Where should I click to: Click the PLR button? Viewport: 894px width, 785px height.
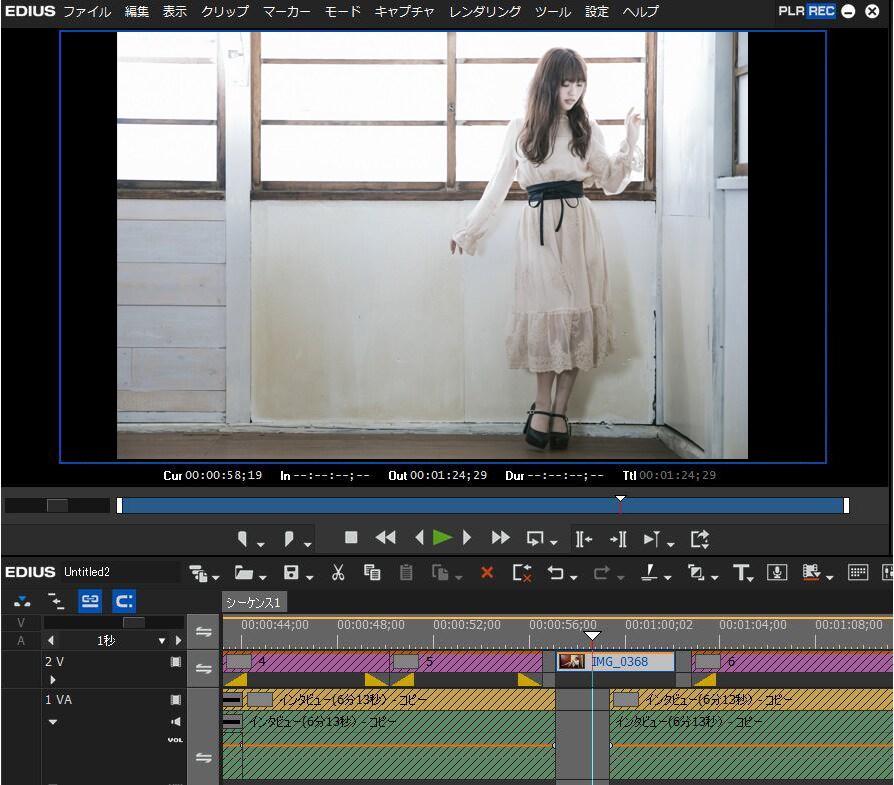(791, 11)
